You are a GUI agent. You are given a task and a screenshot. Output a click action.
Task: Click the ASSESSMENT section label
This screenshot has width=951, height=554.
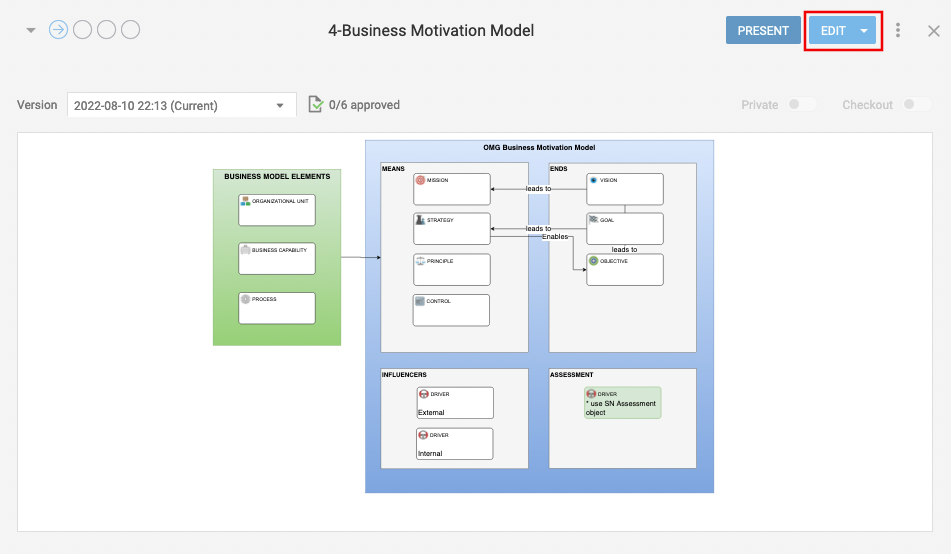click(571, 375)
